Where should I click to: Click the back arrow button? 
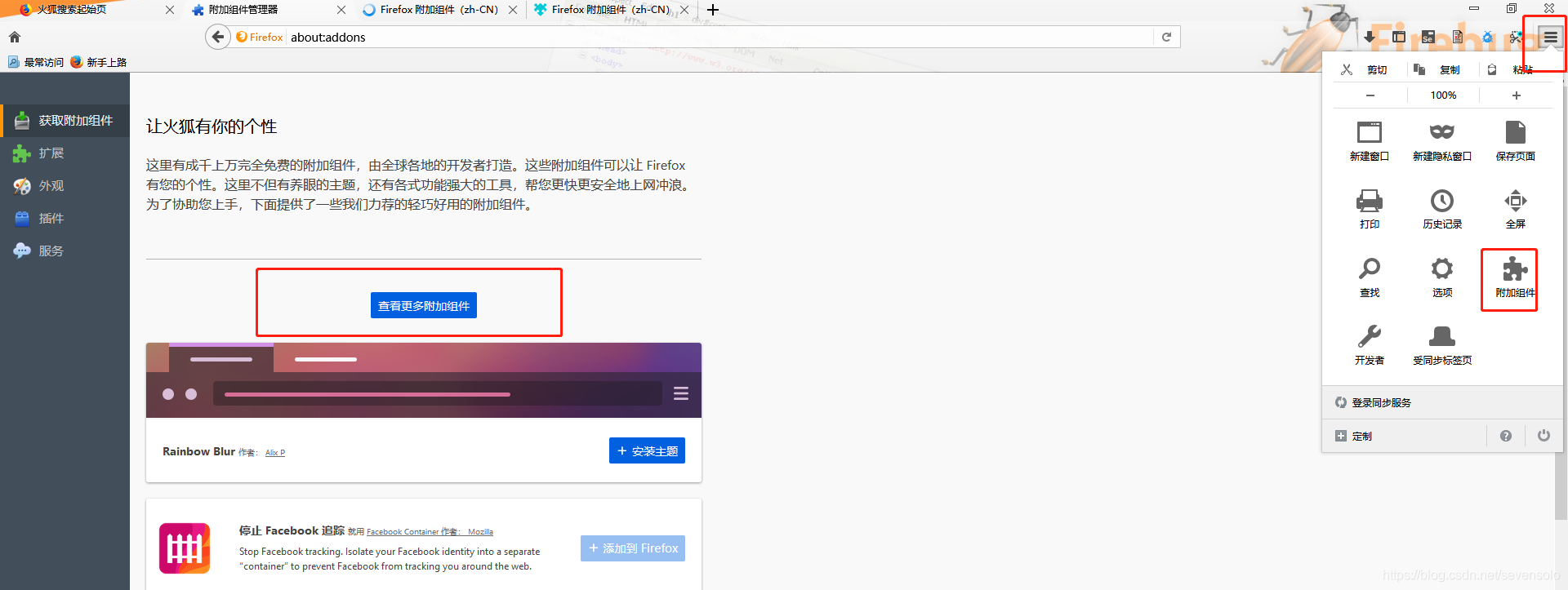(218, 37)
